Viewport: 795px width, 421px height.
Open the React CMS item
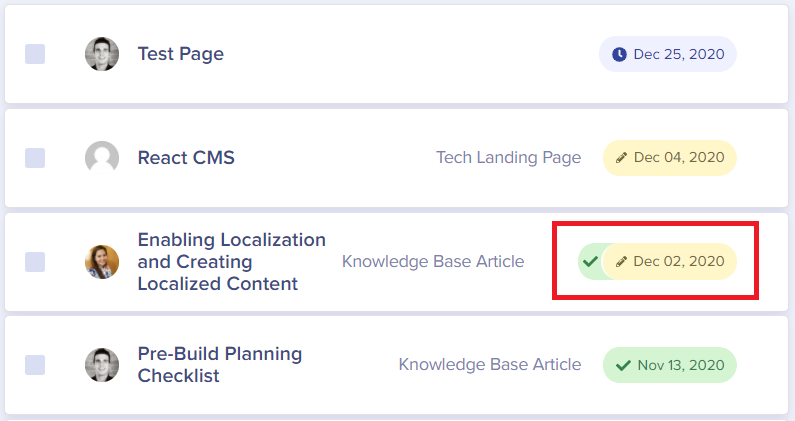click(x=186, y=158)
